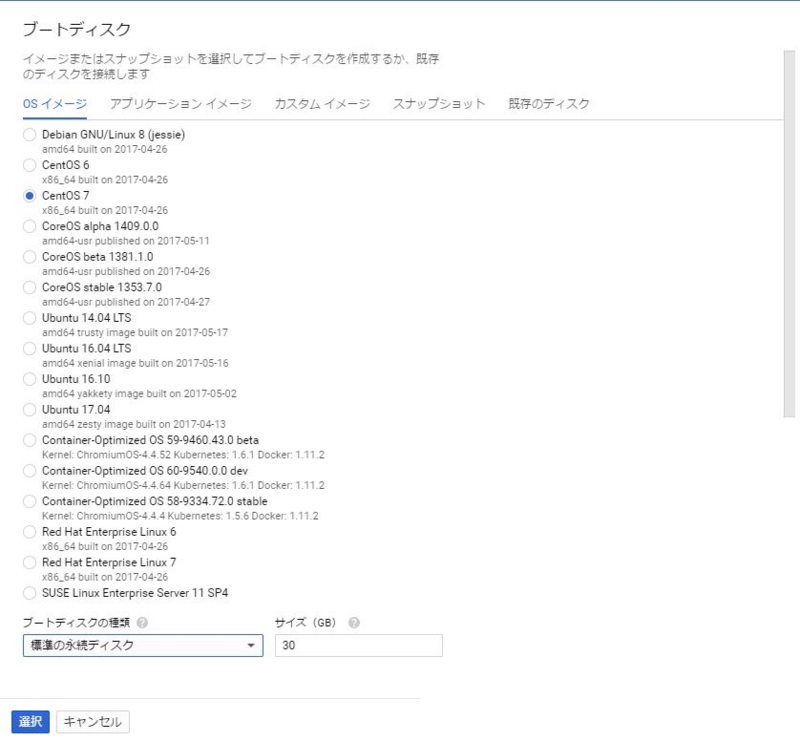Open the アプリケーション イメージ tab
Screen dimensions: 800x742
click(181, 104)
